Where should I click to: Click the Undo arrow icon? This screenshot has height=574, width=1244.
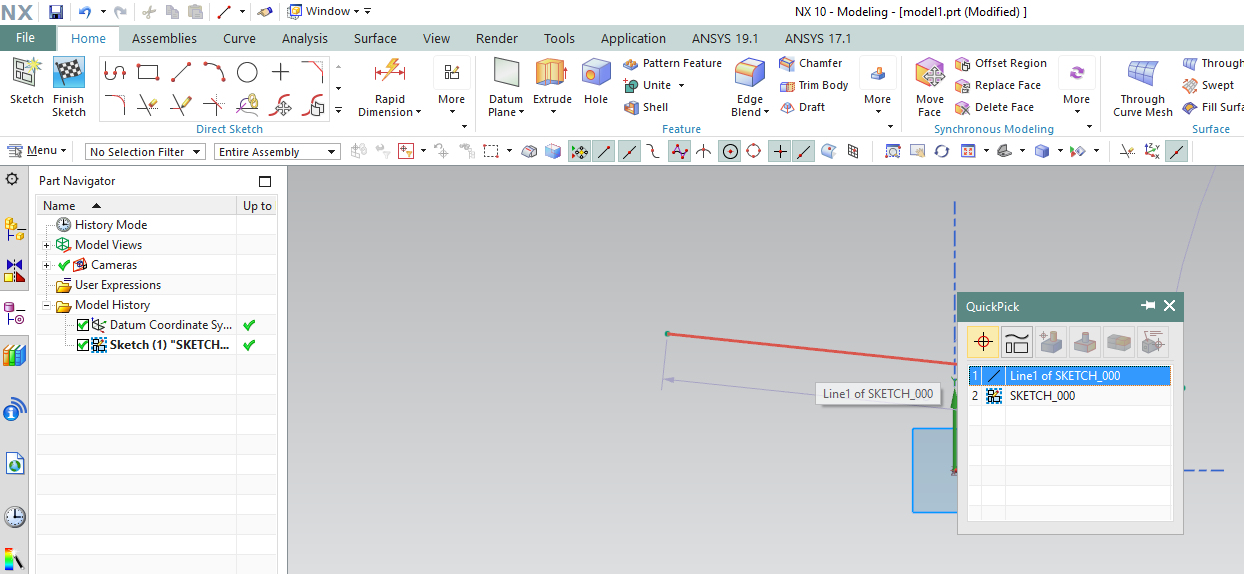point(85,12)
